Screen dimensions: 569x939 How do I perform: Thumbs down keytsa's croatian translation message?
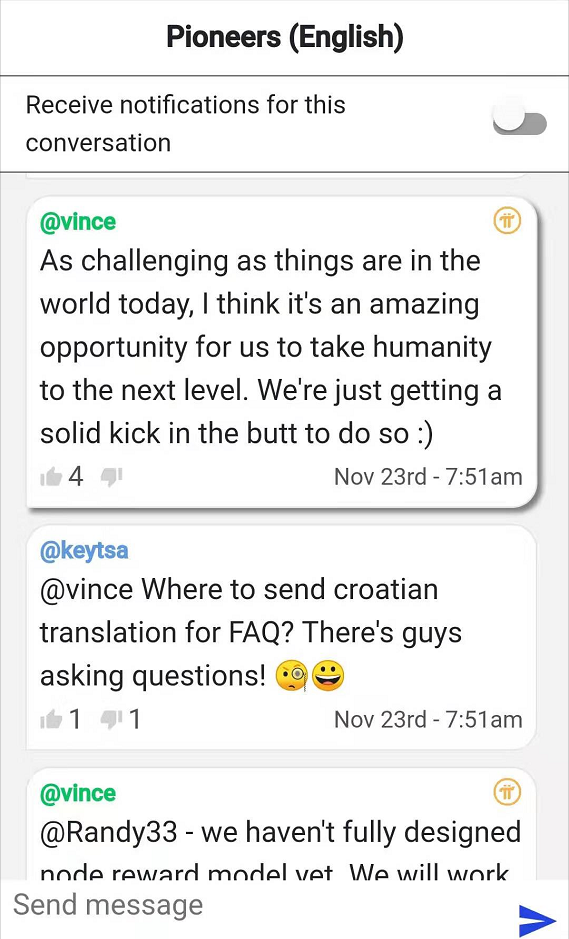click(x=111, y=719)
